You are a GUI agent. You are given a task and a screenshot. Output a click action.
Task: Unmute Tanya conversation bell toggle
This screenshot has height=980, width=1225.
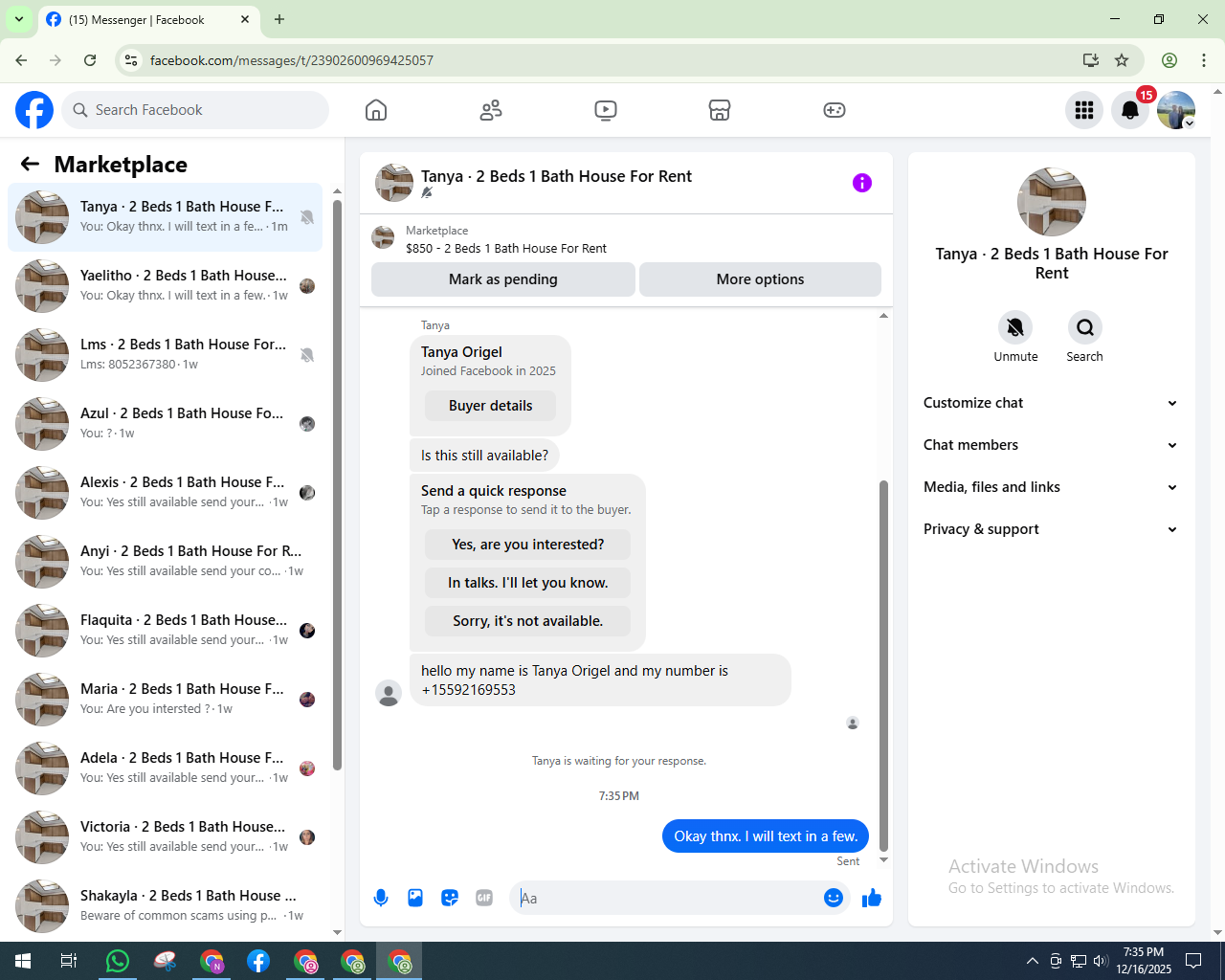coord(1015,328)
